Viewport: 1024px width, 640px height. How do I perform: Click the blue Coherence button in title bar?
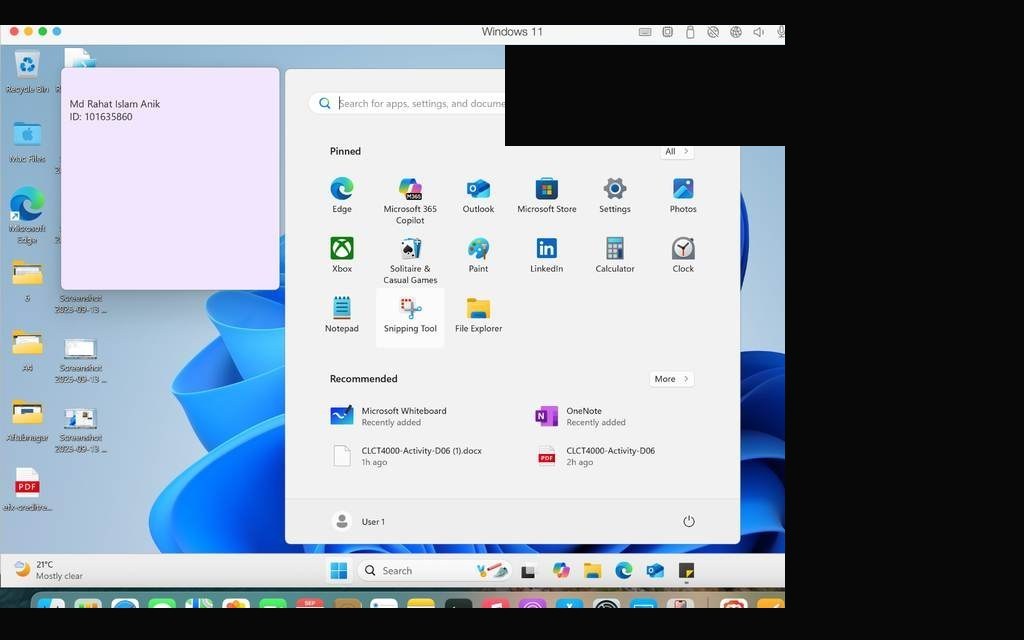(57, 31)
